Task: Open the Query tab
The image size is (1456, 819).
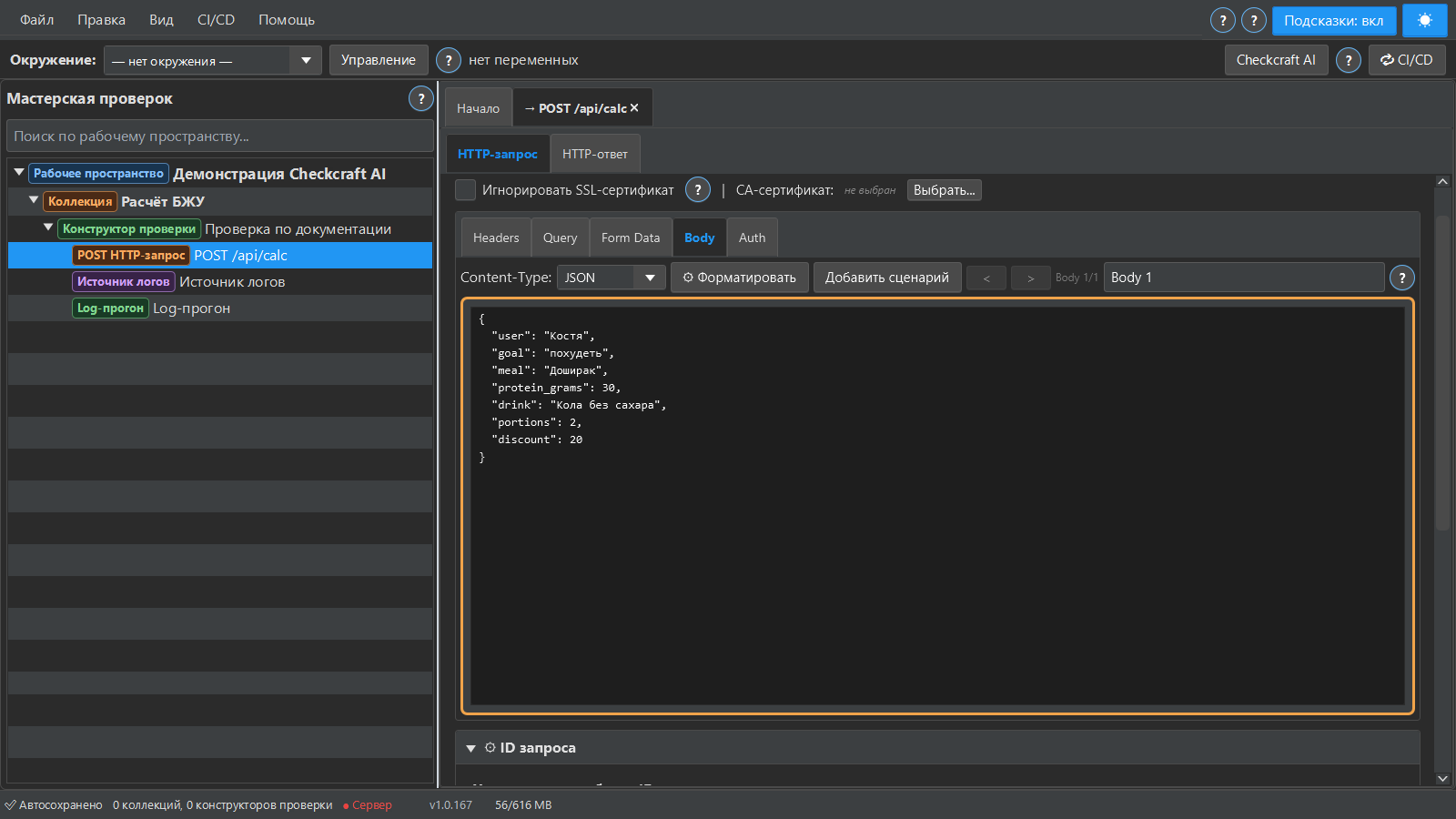Action: 561,238
